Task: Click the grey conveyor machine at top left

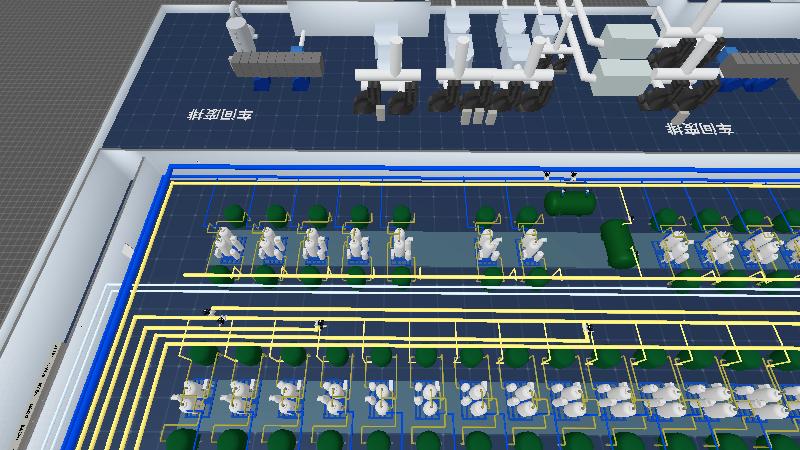Action: tap(276, 65)
